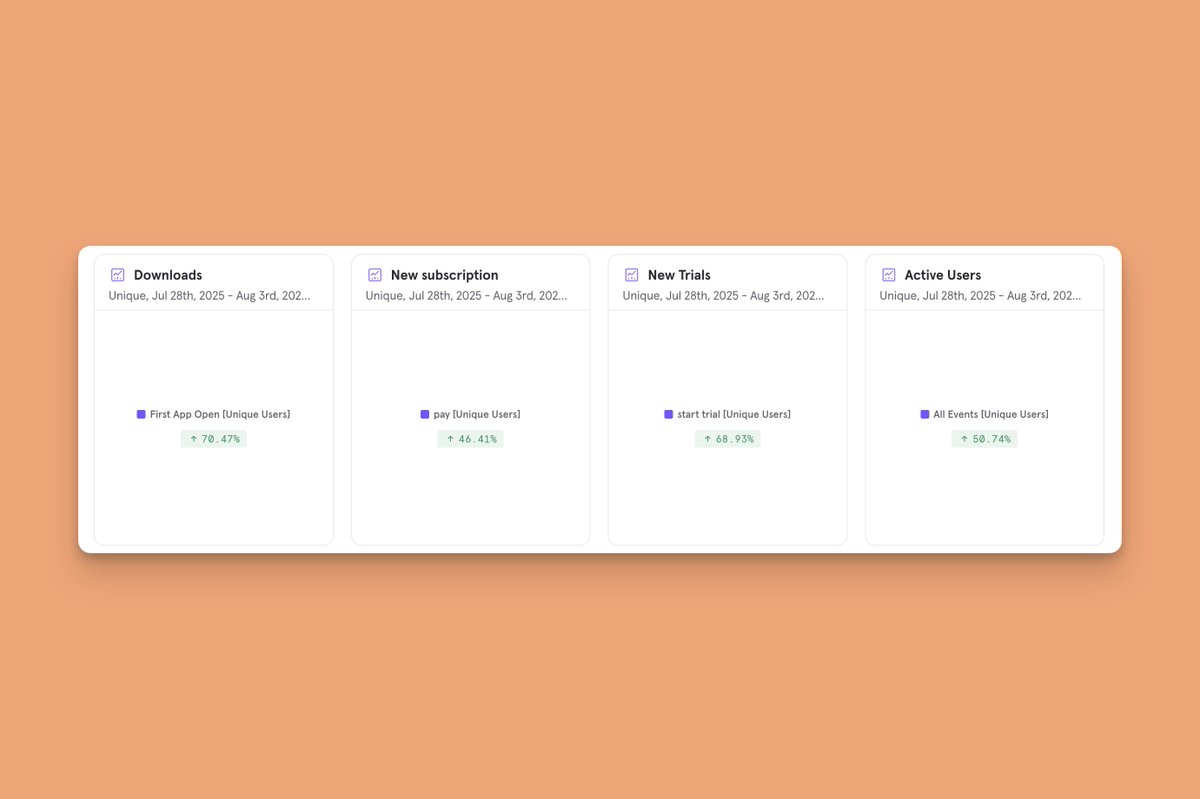This screenshot has width=1200, height=799.
Task: Open the New subscription report title
Action: [x=444, y=275]
